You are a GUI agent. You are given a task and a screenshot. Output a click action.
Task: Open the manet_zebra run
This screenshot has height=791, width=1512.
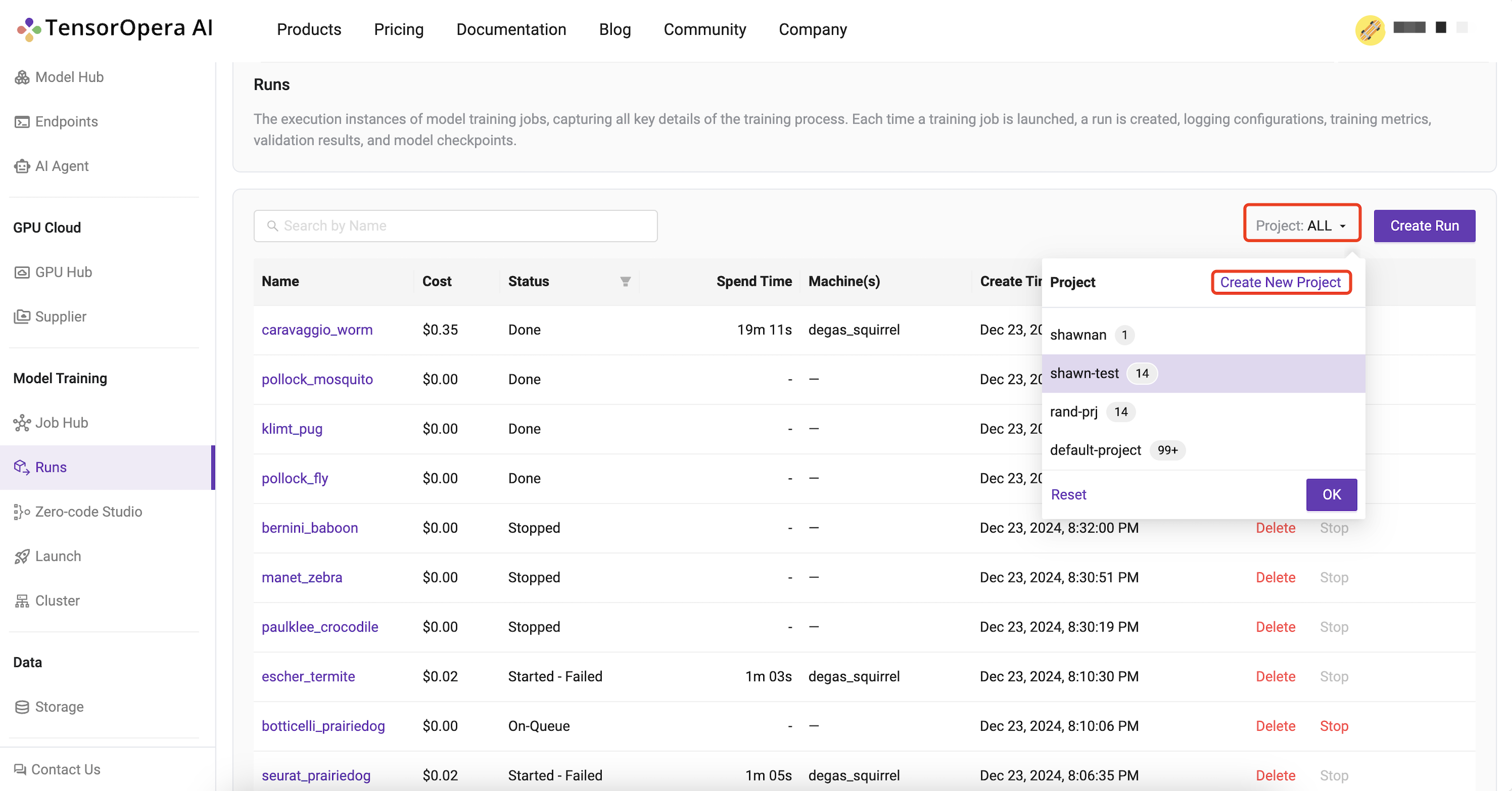click(x=302, y=578)
